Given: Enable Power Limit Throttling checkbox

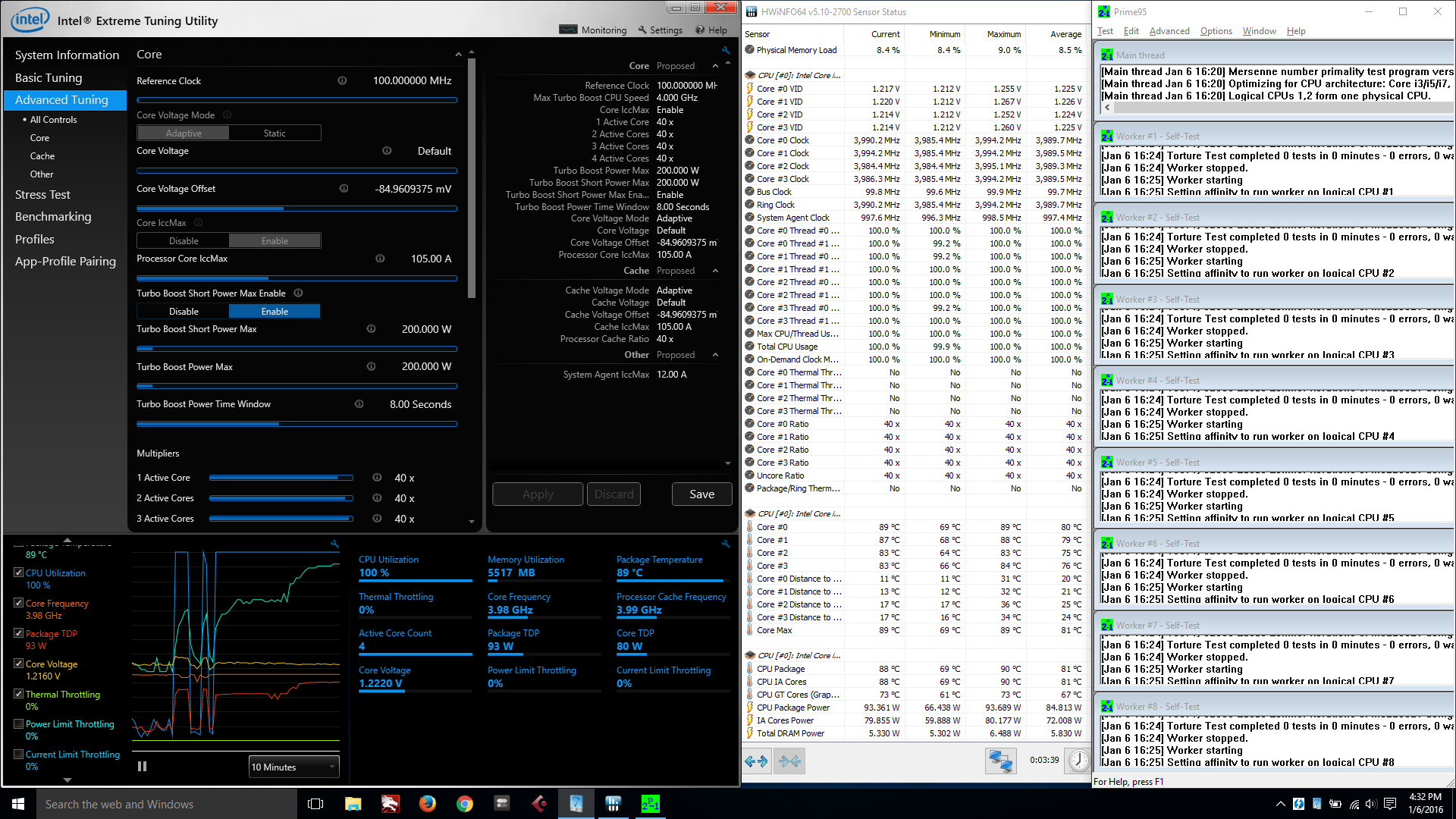Looking at the screenshot, I should pyautogui.click(x=18, y=724).
